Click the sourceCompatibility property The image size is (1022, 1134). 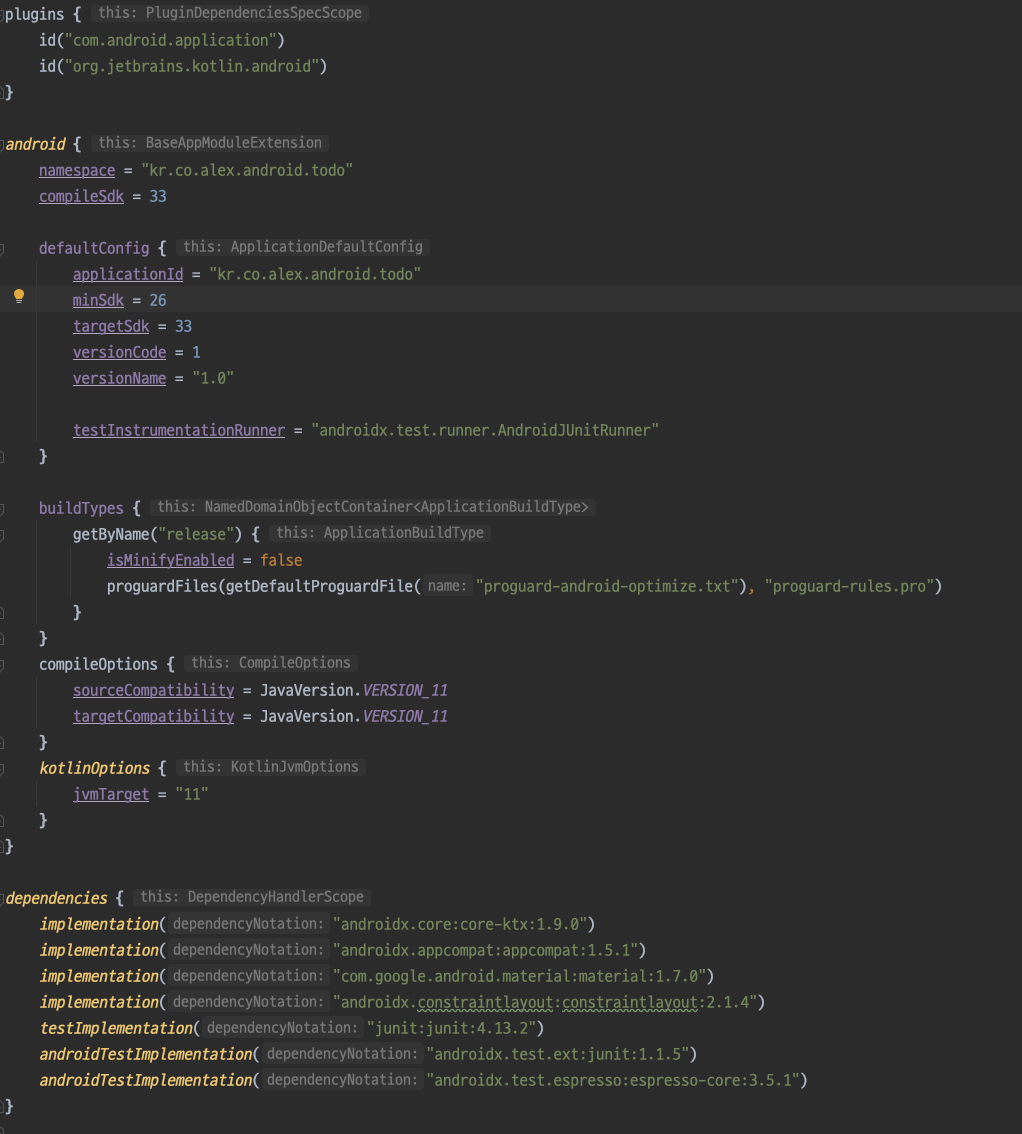[153, 691]
